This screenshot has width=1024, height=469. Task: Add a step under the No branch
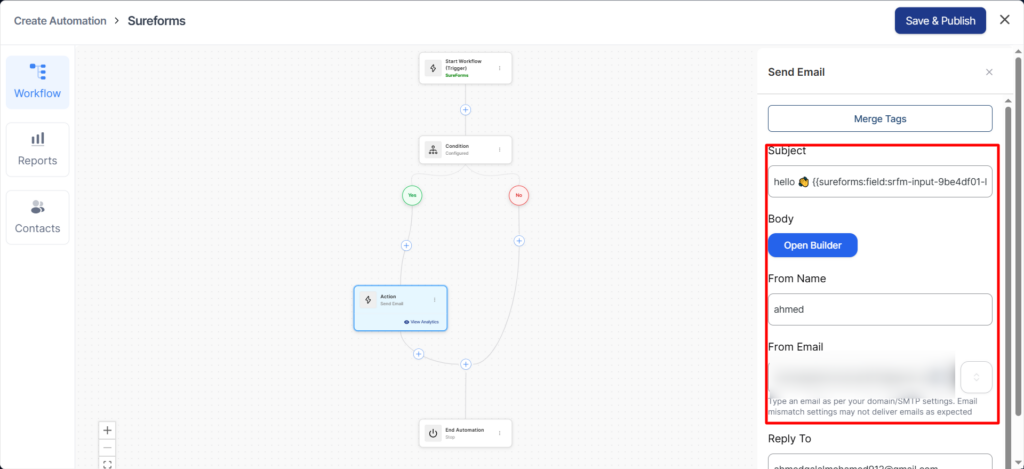[518, 240]
